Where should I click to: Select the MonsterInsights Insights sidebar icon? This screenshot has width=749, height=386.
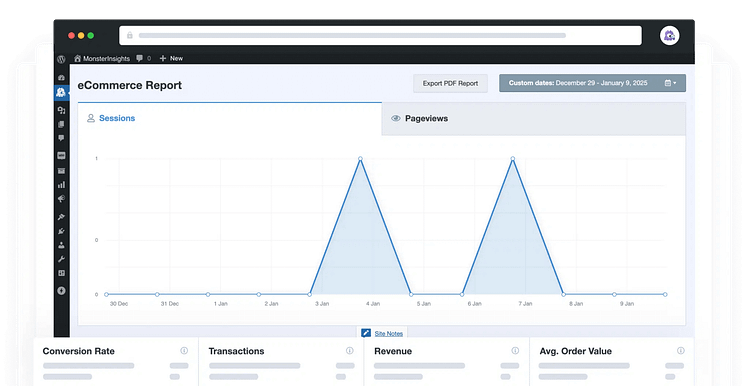pos(61,92)
